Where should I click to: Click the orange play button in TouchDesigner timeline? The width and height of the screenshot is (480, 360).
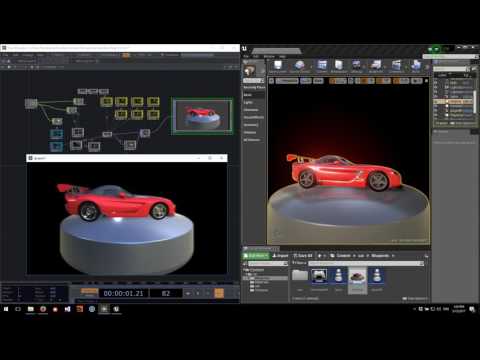coord(219,293)
